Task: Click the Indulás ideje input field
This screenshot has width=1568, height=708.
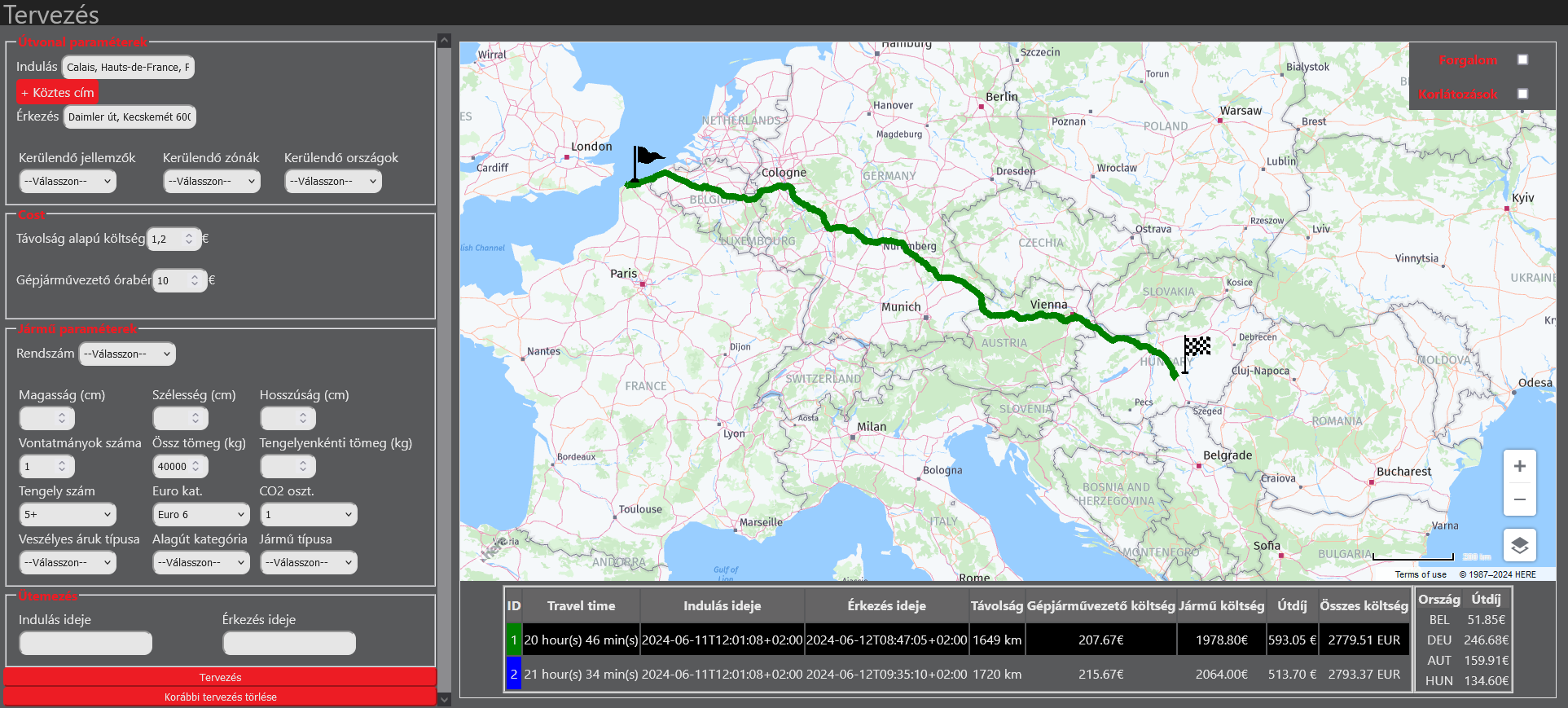Action: [x=86, y=644]
